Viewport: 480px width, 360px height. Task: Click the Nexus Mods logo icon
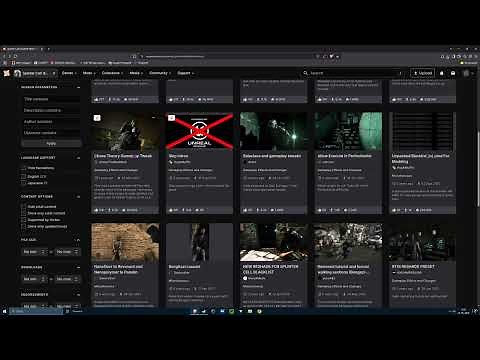6,73
